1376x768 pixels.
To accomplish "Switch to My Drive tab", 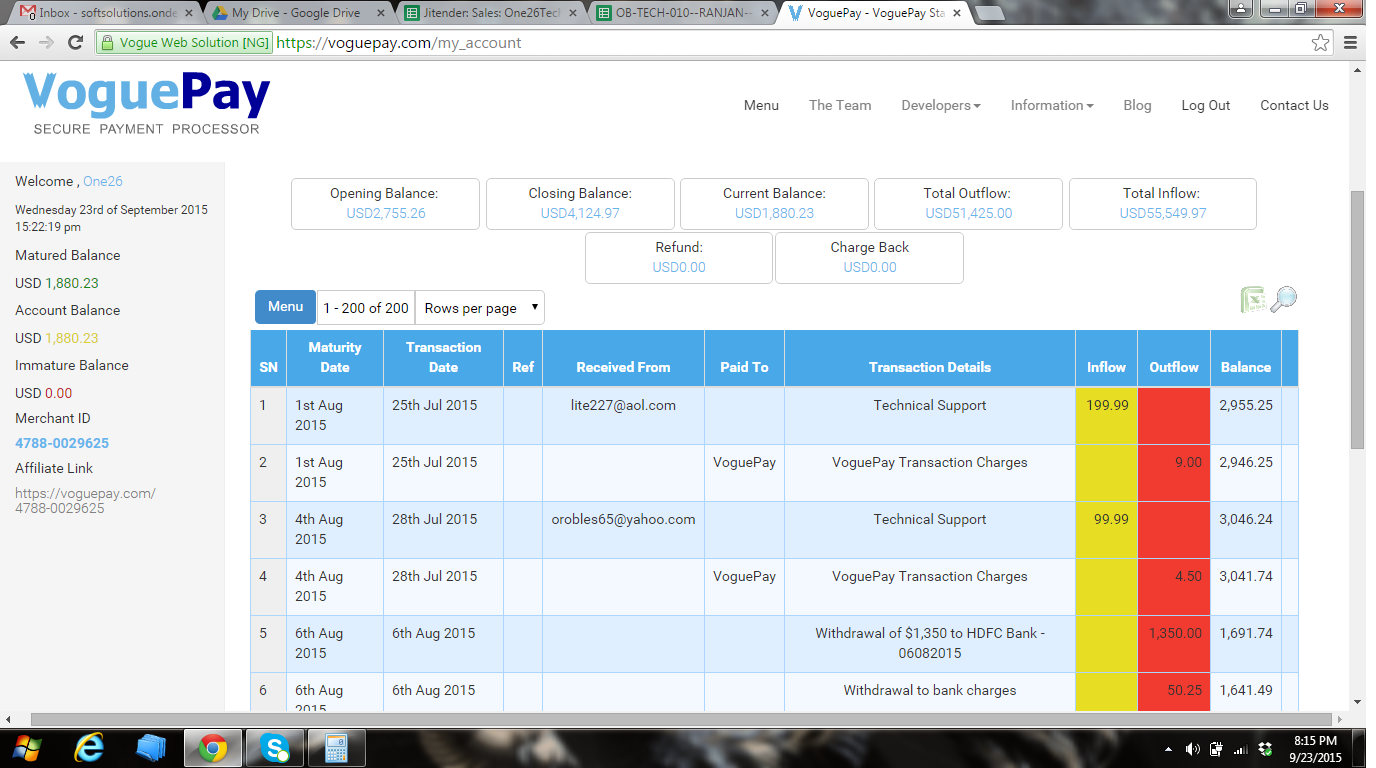I will point(297,13).
